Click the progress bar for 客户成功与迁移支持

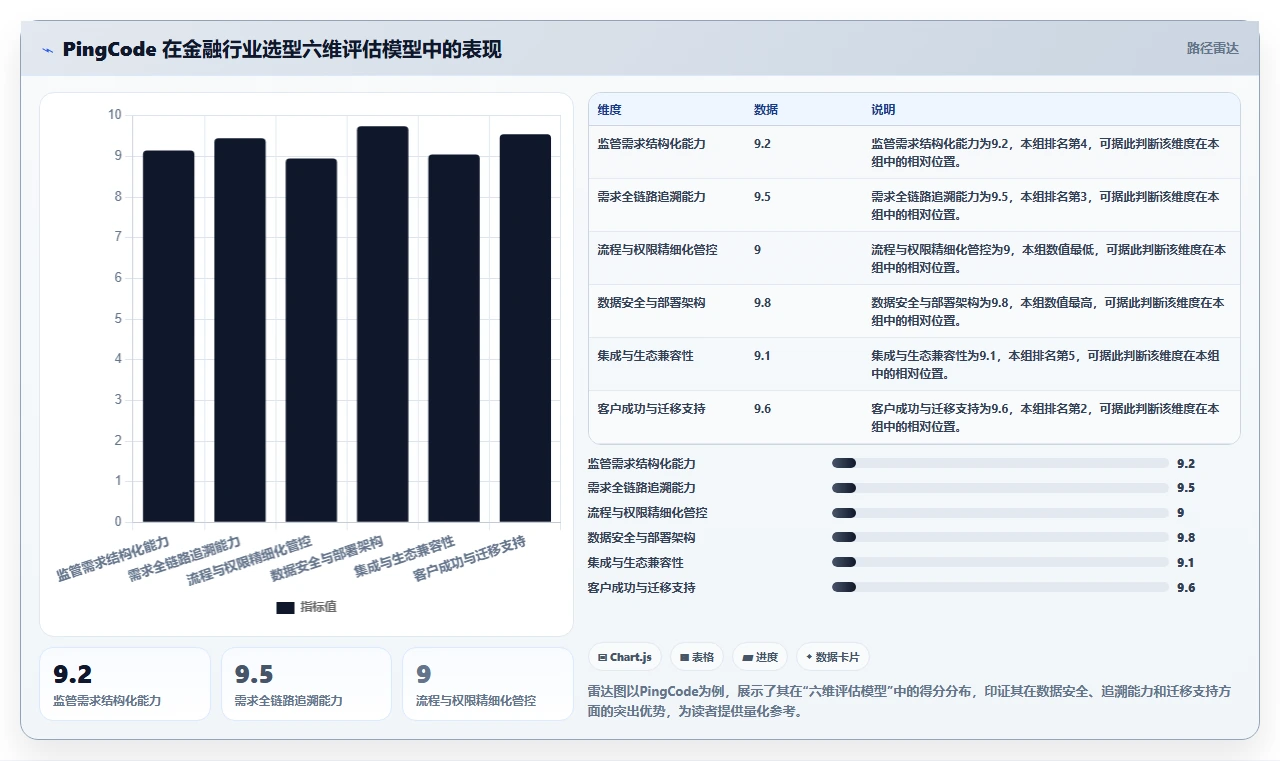(x=1000, y=588)
